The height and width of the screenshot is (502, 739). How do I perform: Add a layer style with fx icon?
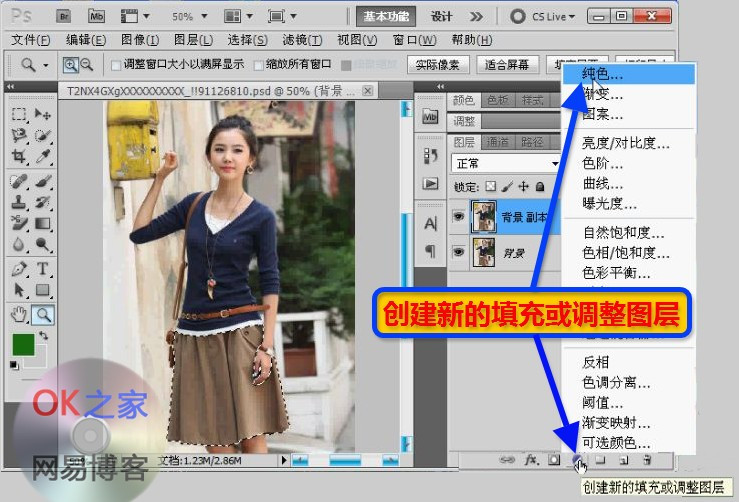pos(532,459)
